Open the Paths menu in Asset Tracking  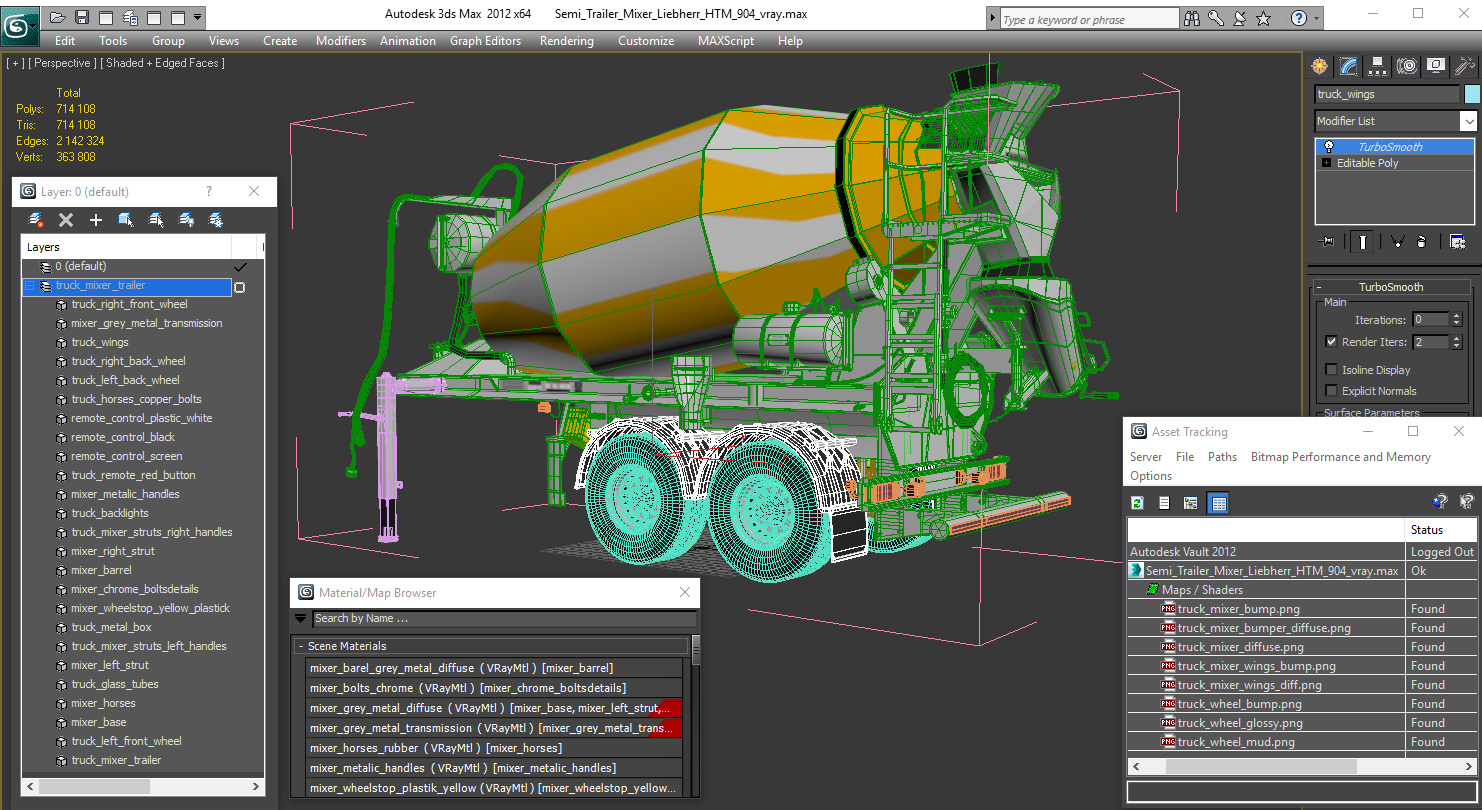coord(1222,457)
